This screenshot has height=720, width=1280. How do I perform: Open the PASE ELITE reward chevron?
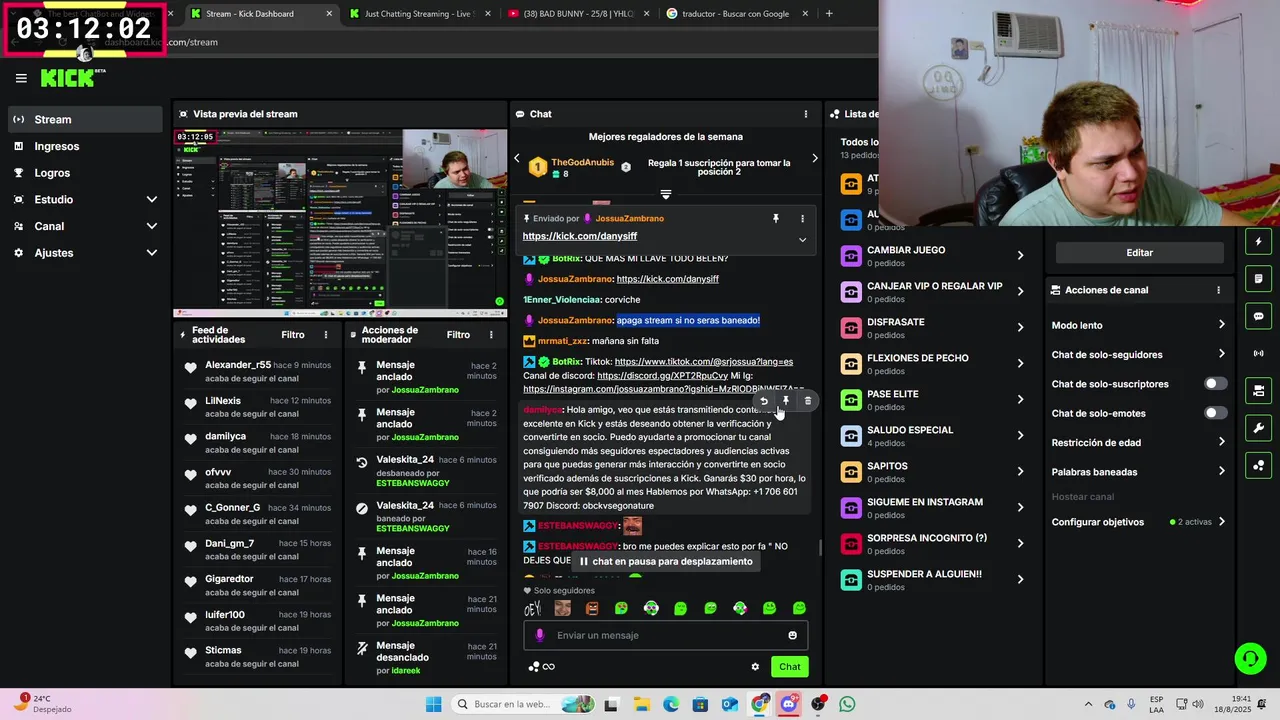click(1020, 399)
